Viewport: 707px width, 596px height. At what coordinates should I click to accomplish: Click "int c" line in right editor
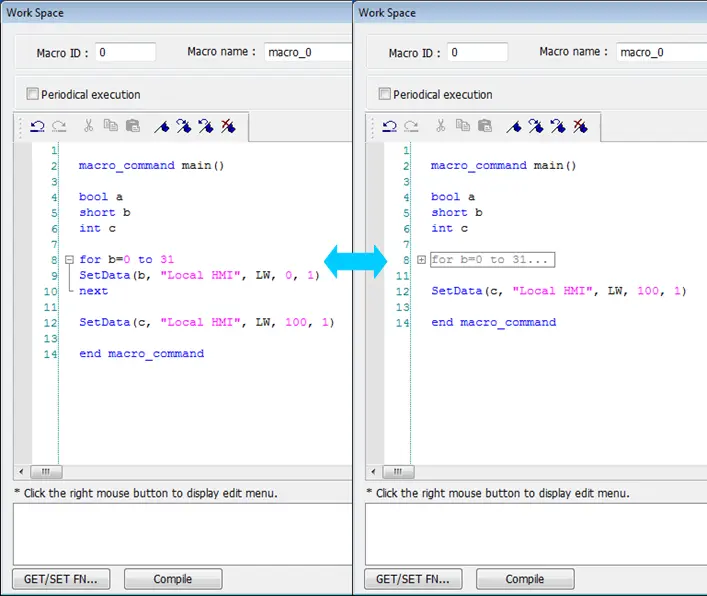click(450, 228)
